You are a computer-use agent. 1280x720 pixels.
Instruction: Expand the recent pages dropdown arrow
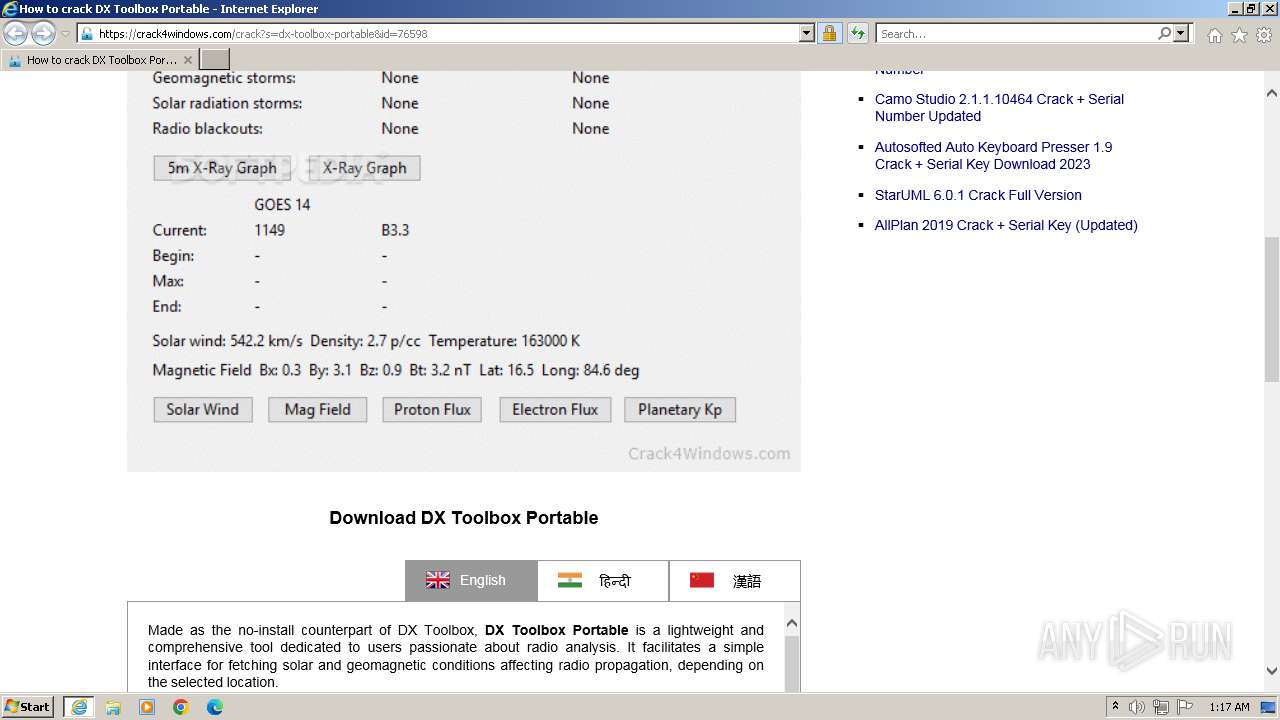coord(65,34)
